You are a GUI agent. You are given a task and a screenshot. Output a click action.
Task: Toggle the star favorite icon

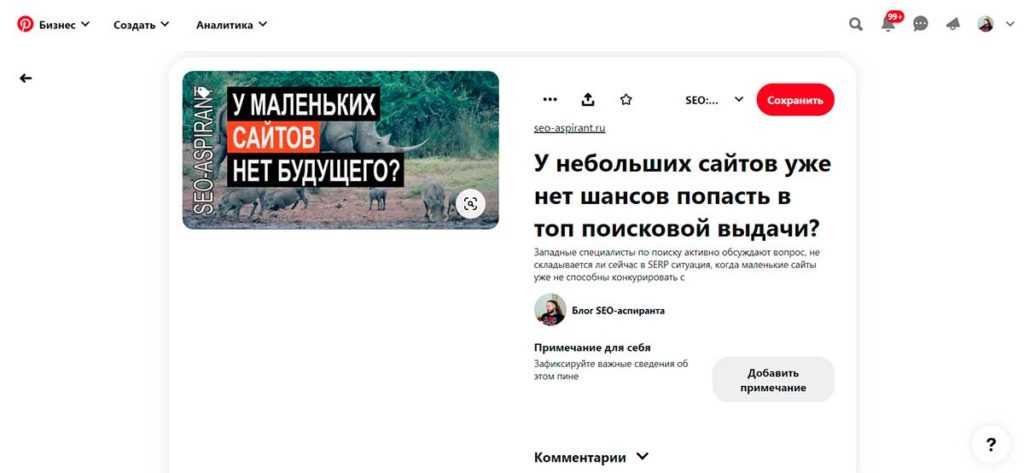point(626,99)
